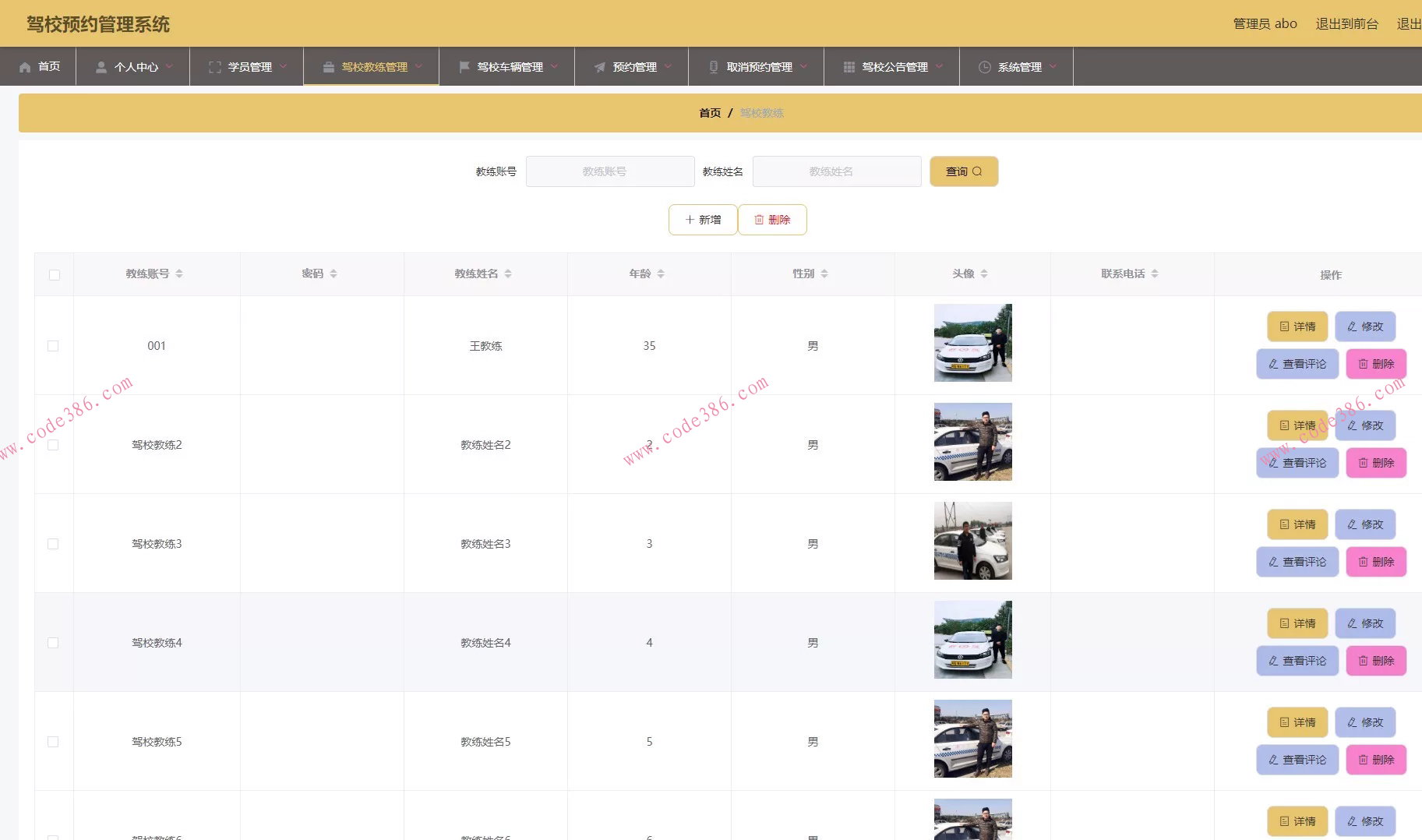Click the grid icon beside 驾校公告管理
This screenshot has width=1422, height=840.
point(849,67)
